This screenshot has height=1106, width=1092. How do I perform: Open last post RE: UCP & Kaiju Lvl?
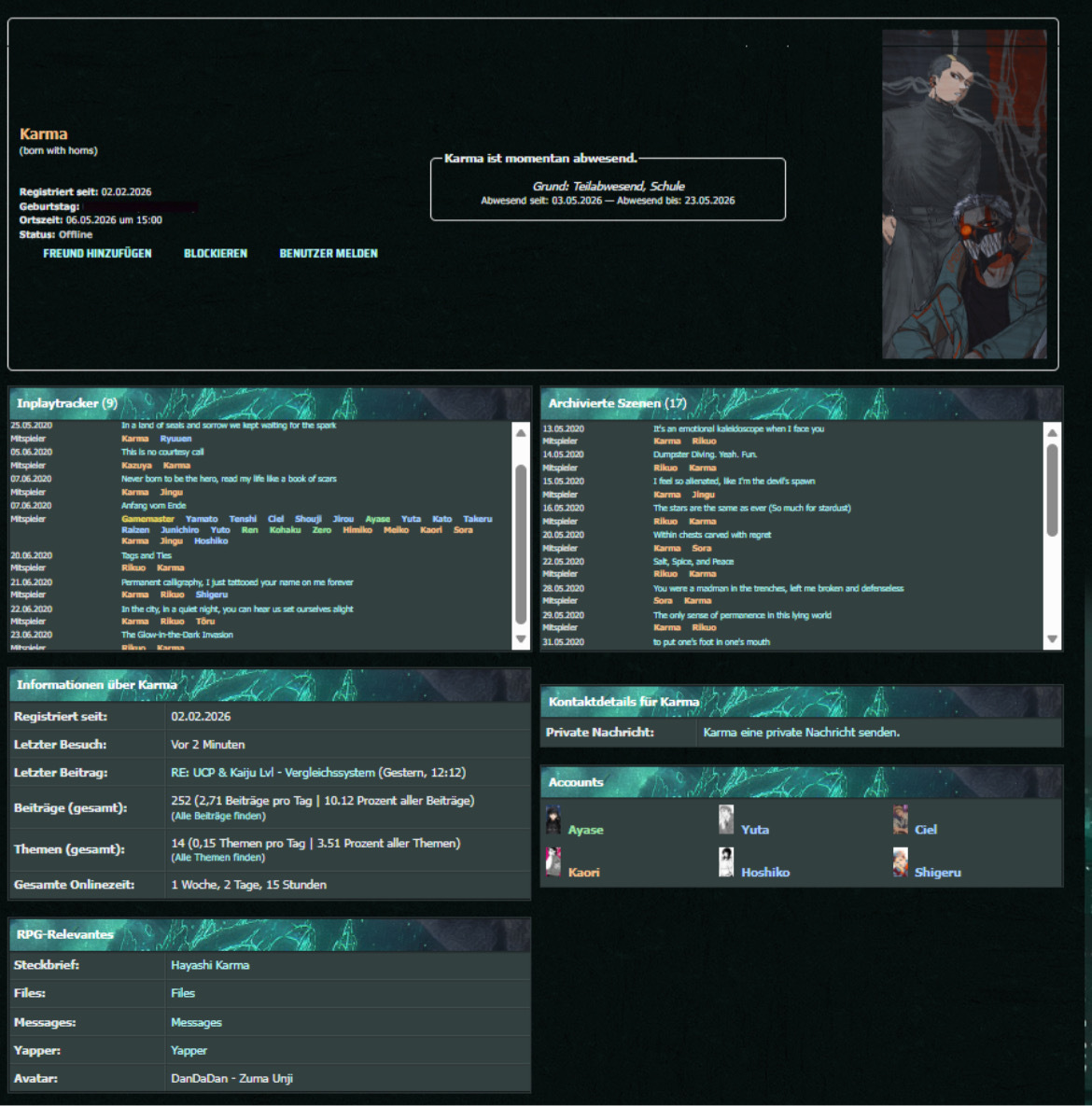pos(273,773)
